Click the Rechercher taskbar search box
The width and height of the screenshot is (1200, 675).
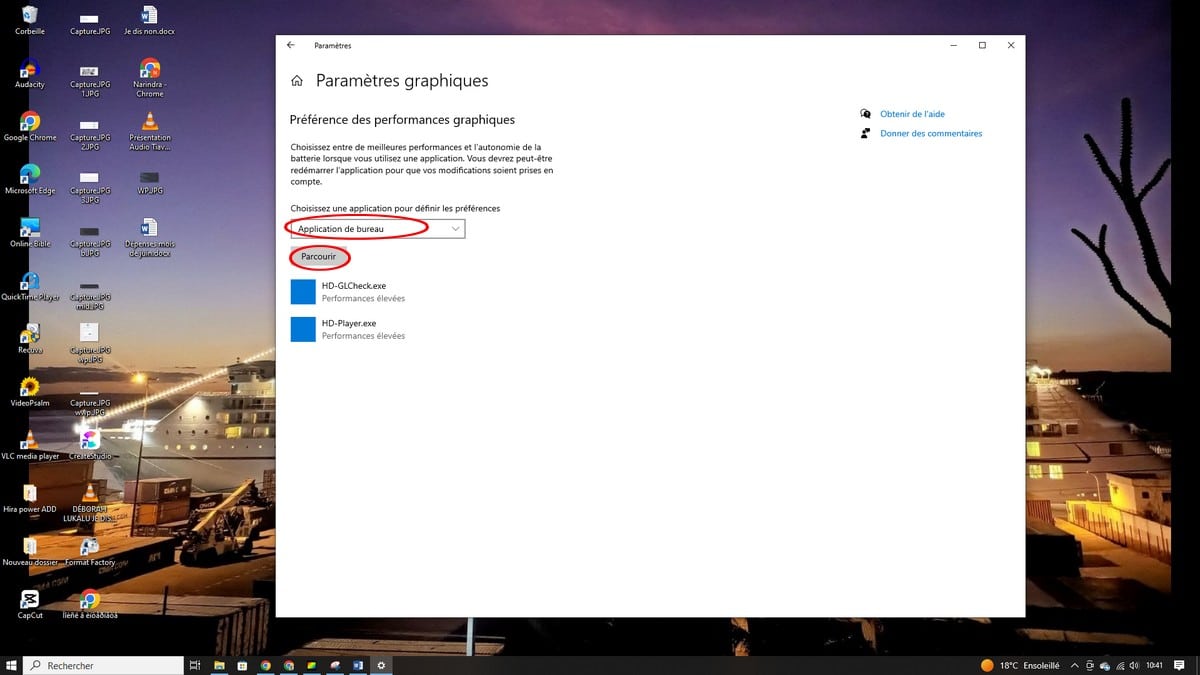pos(103,665)
